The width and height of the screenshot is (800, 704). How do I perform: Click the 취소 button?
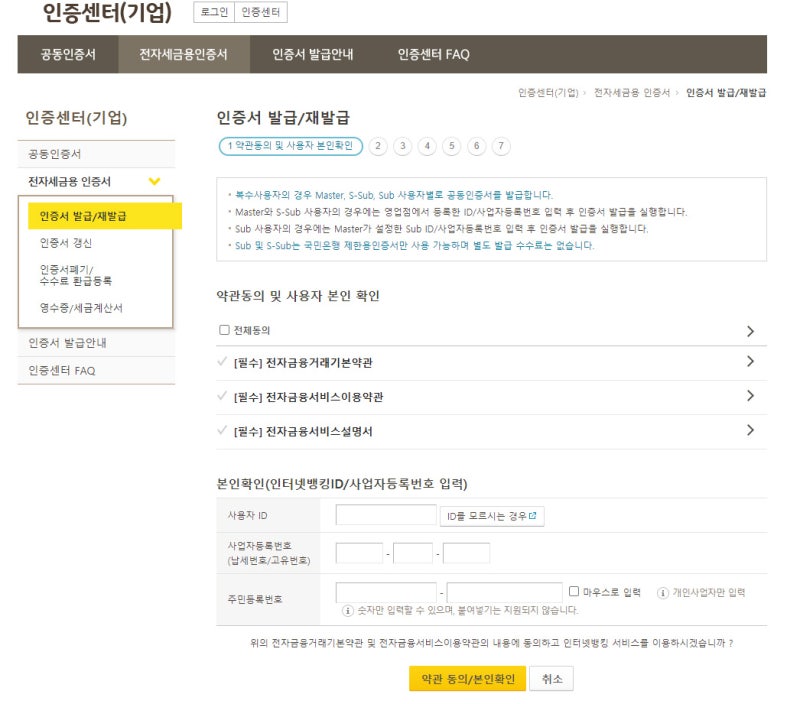552,679
